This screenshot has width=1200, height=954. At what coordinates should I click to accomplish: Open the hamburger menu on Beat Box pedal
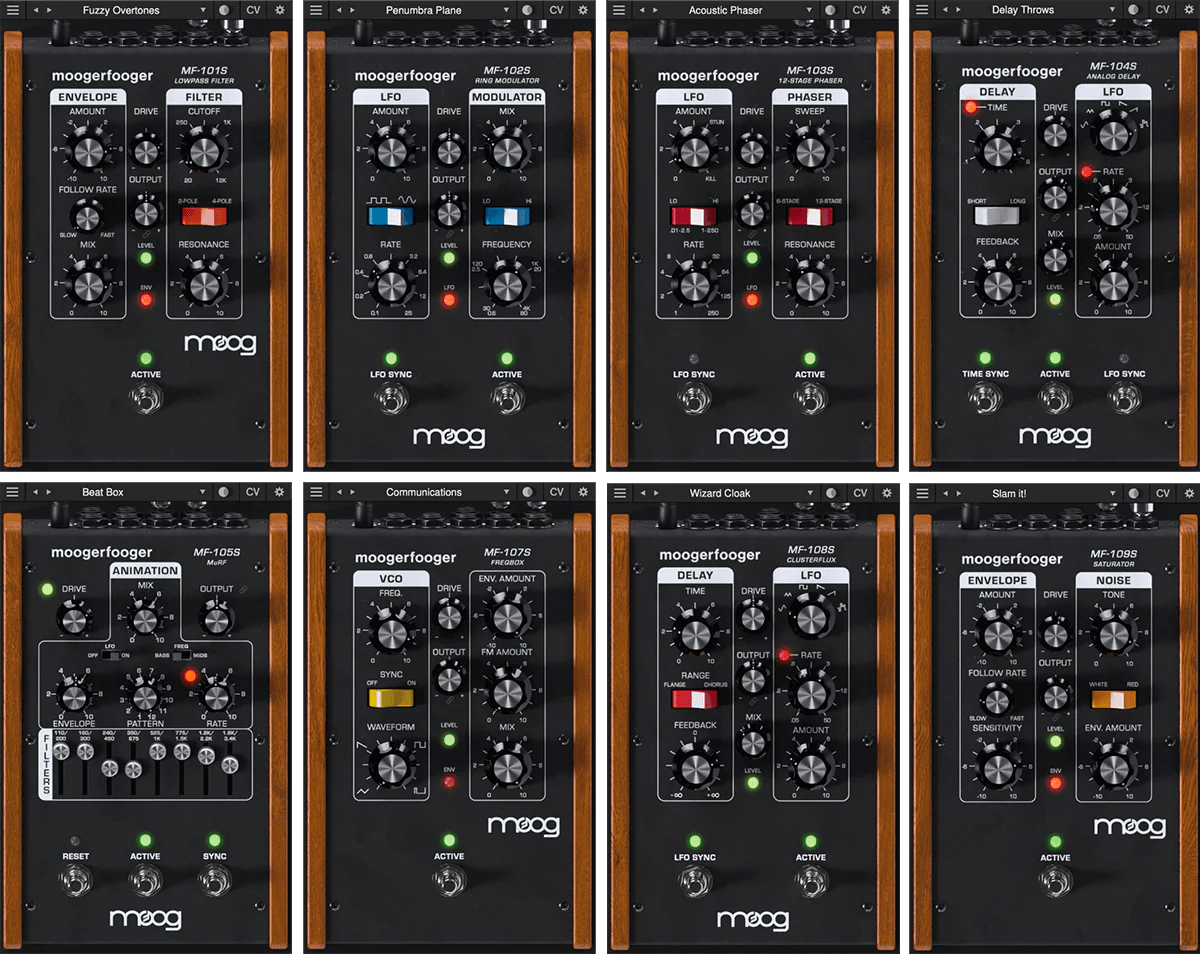(x=12, y=492)
